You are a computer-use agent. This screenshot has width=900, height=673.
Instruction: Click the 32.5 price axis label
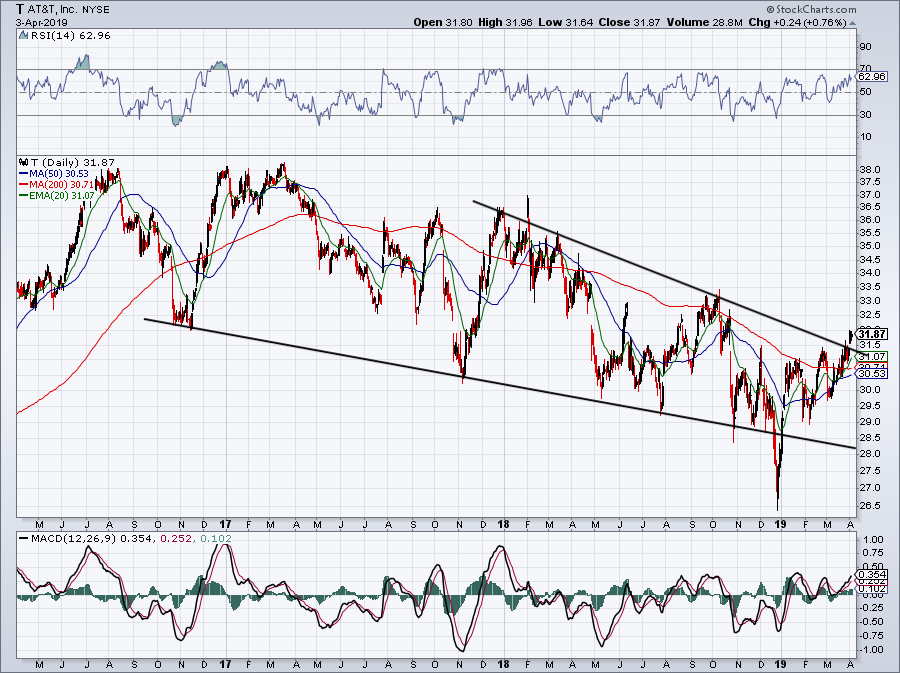[870, 316]
